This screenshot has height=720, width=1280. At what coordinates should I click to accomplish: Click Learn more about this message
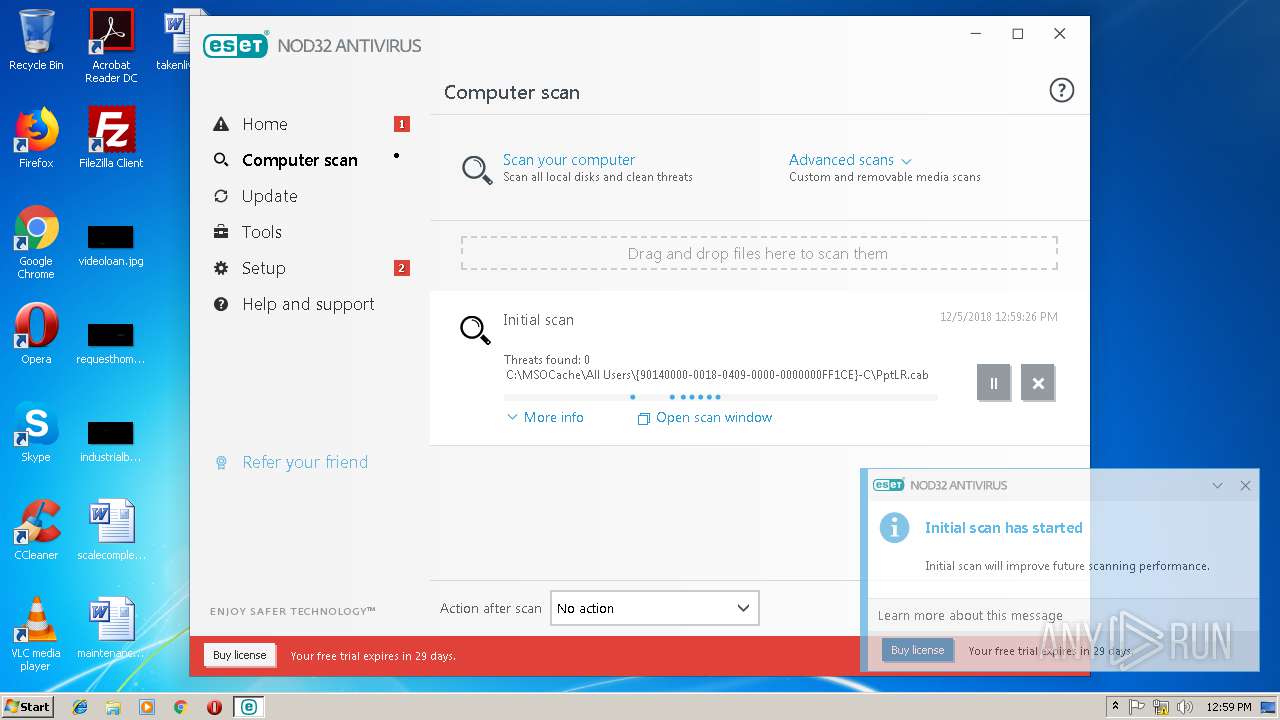970,616
